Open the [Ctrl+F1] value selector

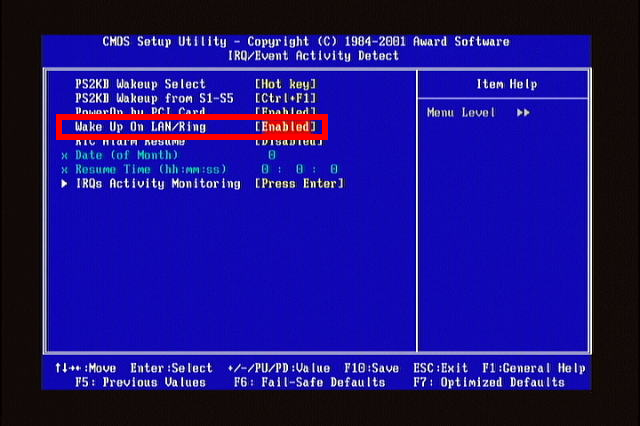pyautogui.click(x=285, y=98)
